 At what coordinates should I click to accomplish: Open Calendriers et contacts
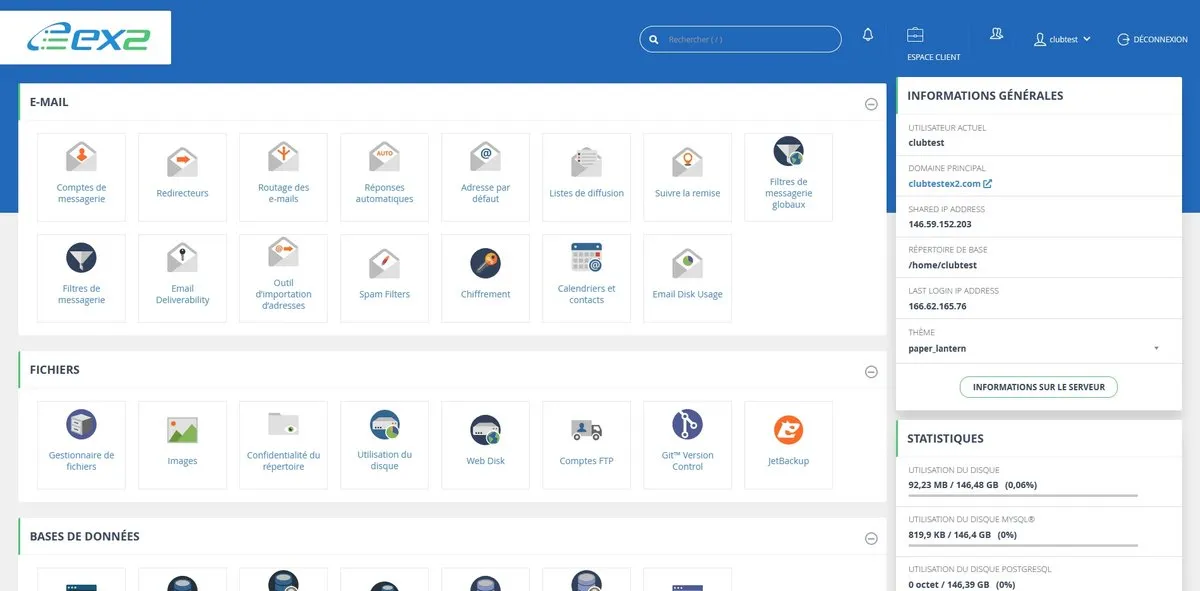(586, 278)
